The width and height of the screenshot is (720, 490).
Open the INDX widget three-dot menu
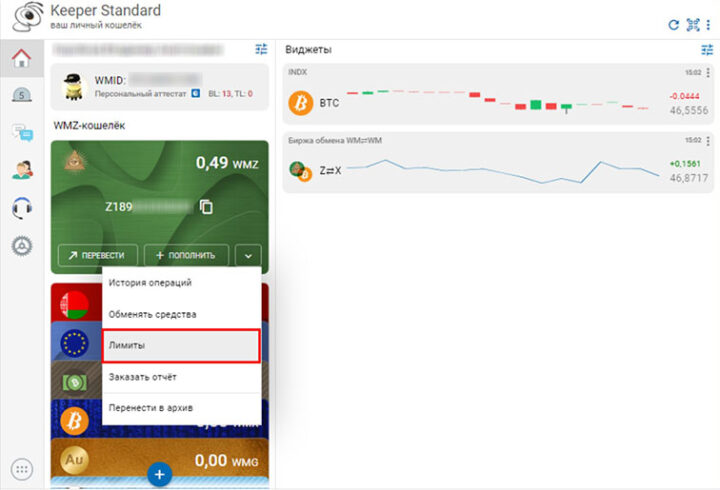point(708,73)
